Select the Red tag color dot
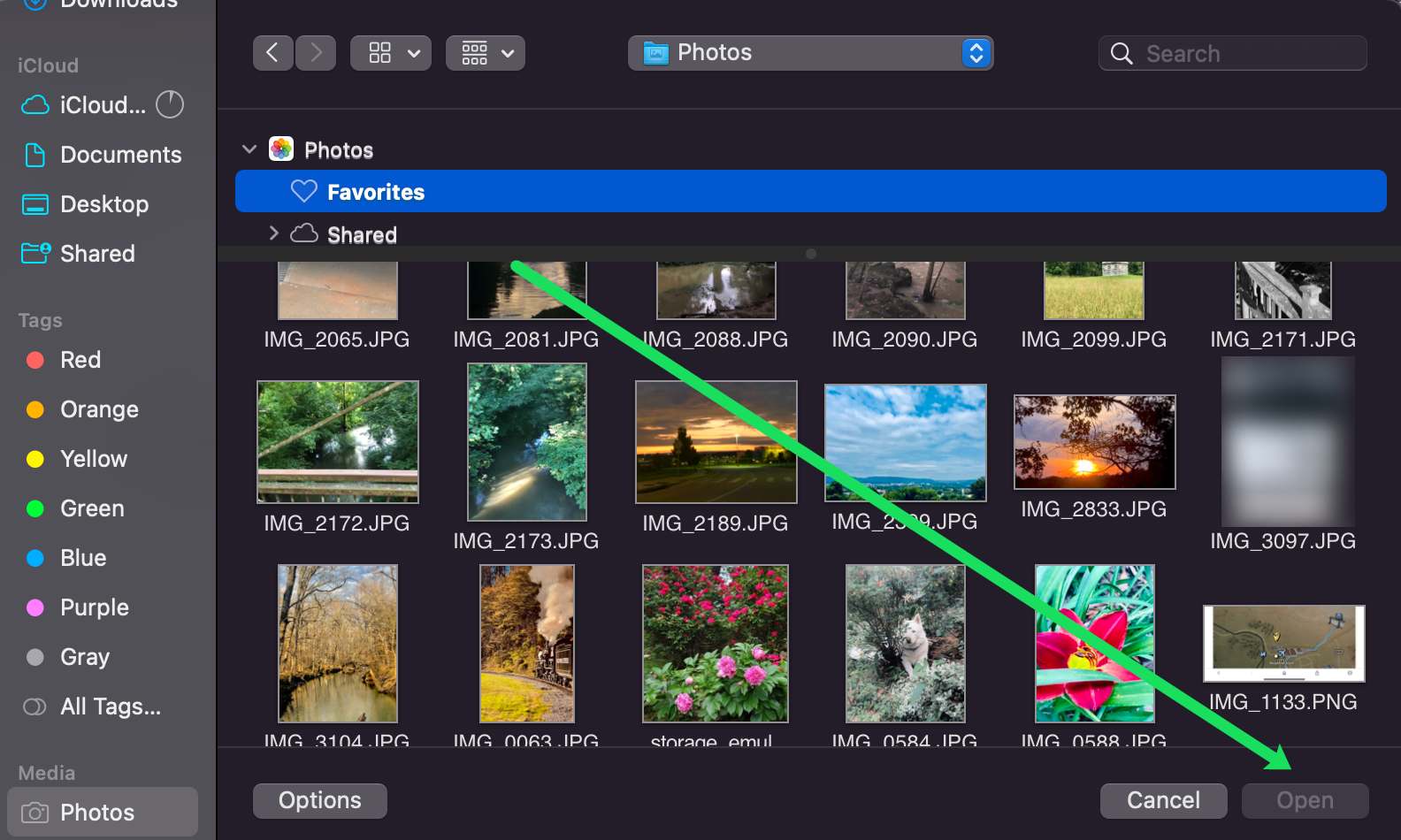The height and width of the screenshot is (840, 1401). [x=35, y=360]
